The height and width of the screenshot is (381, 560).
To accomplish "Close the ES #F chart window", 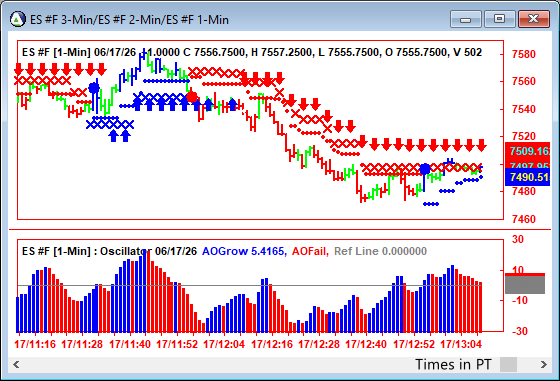I will click(x=534, y=19).
